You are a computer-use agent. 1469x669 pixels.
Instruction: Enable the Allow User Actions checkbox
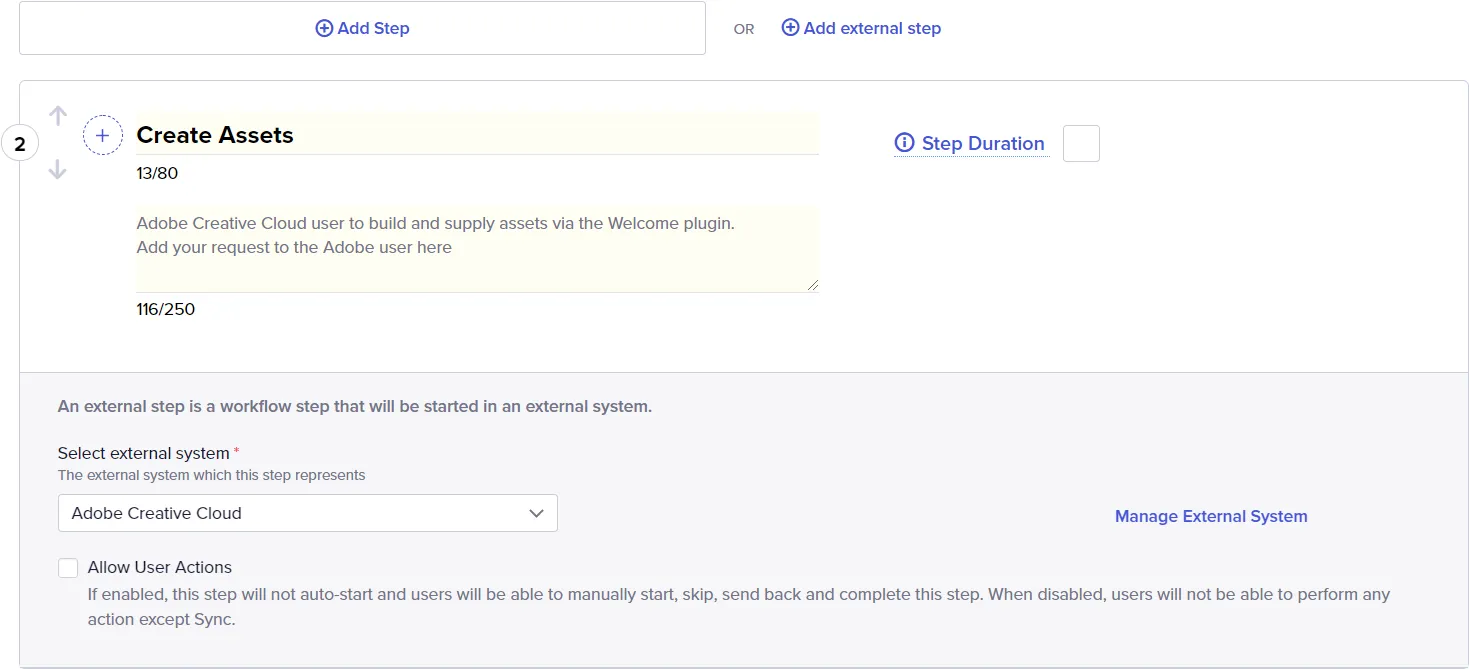(x=68, y=568)
